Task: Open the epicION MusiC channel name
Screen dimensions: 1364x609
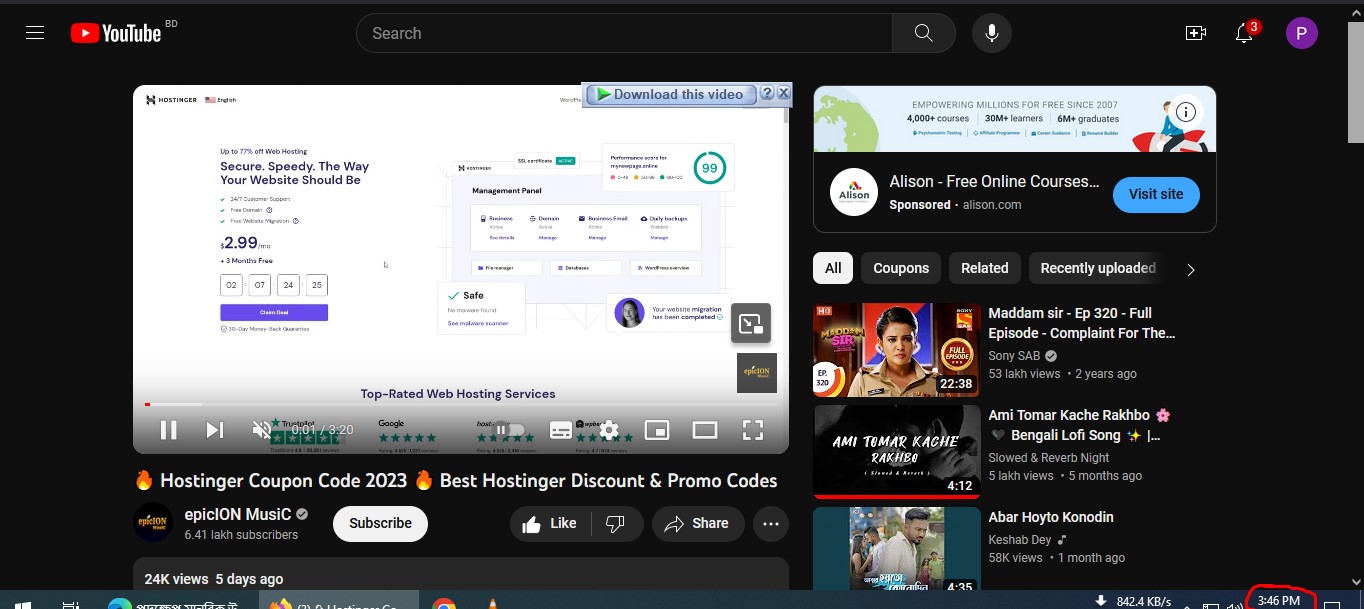Action: (x=238, y=514)
